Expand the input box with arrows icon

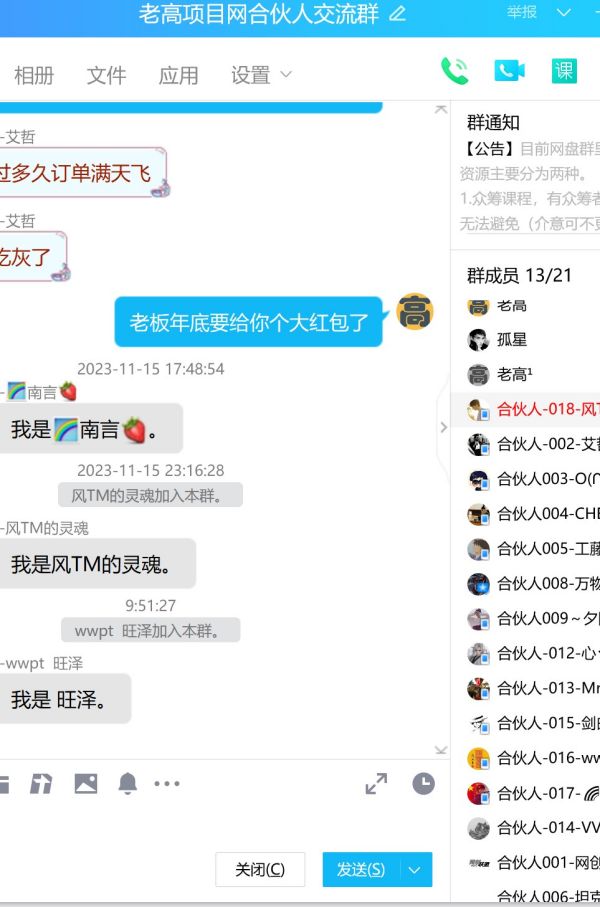pos(376,784)
